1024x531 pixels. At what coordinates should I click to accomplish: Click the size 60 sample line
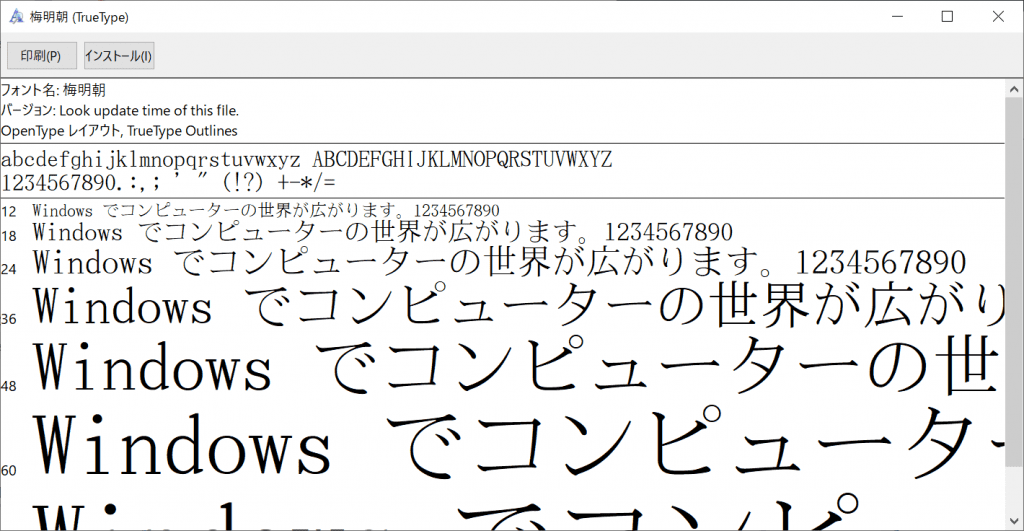coord(519,444)
